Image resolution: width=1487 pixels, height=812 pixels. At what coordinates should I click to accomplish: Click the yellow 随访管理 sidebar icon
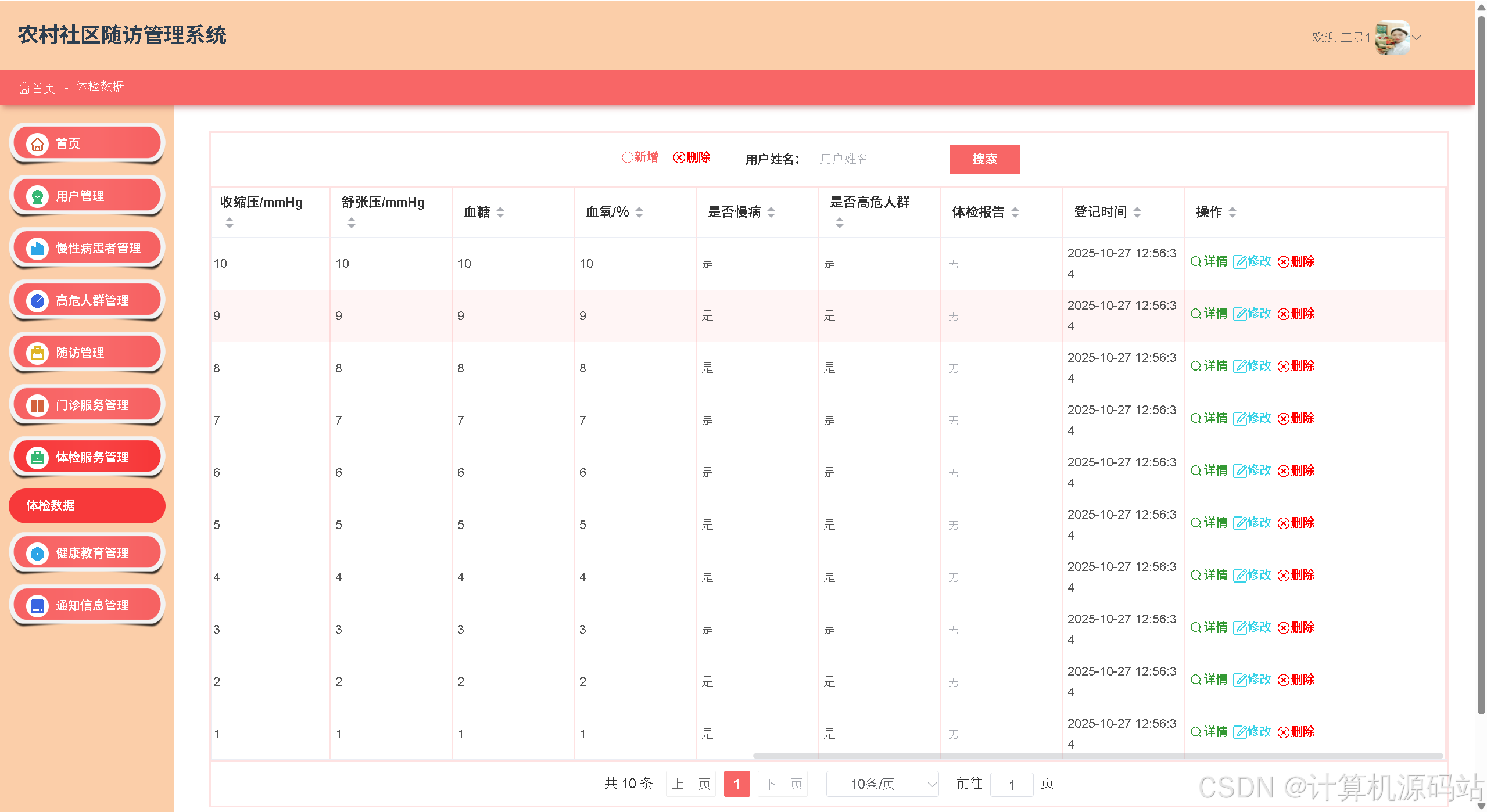(x=37, y=353)
